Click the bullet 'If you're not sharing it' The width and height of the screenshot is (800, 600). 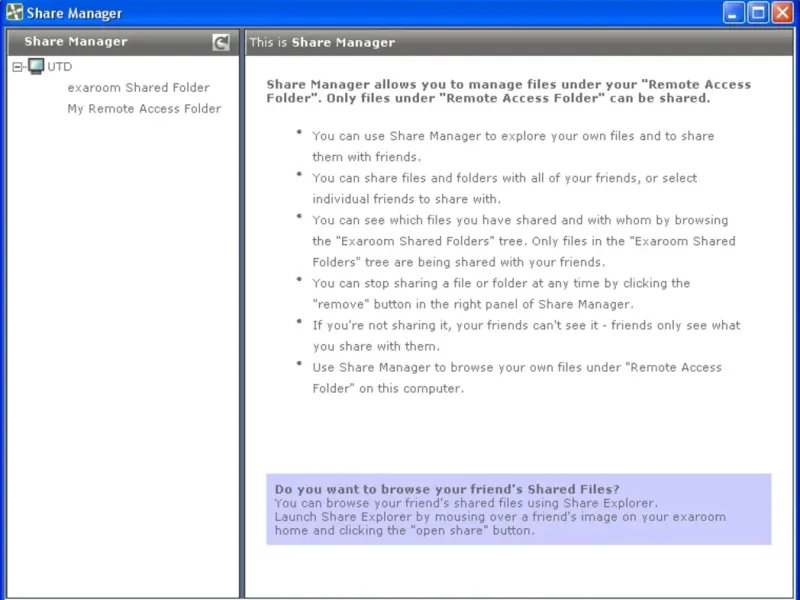526,336
